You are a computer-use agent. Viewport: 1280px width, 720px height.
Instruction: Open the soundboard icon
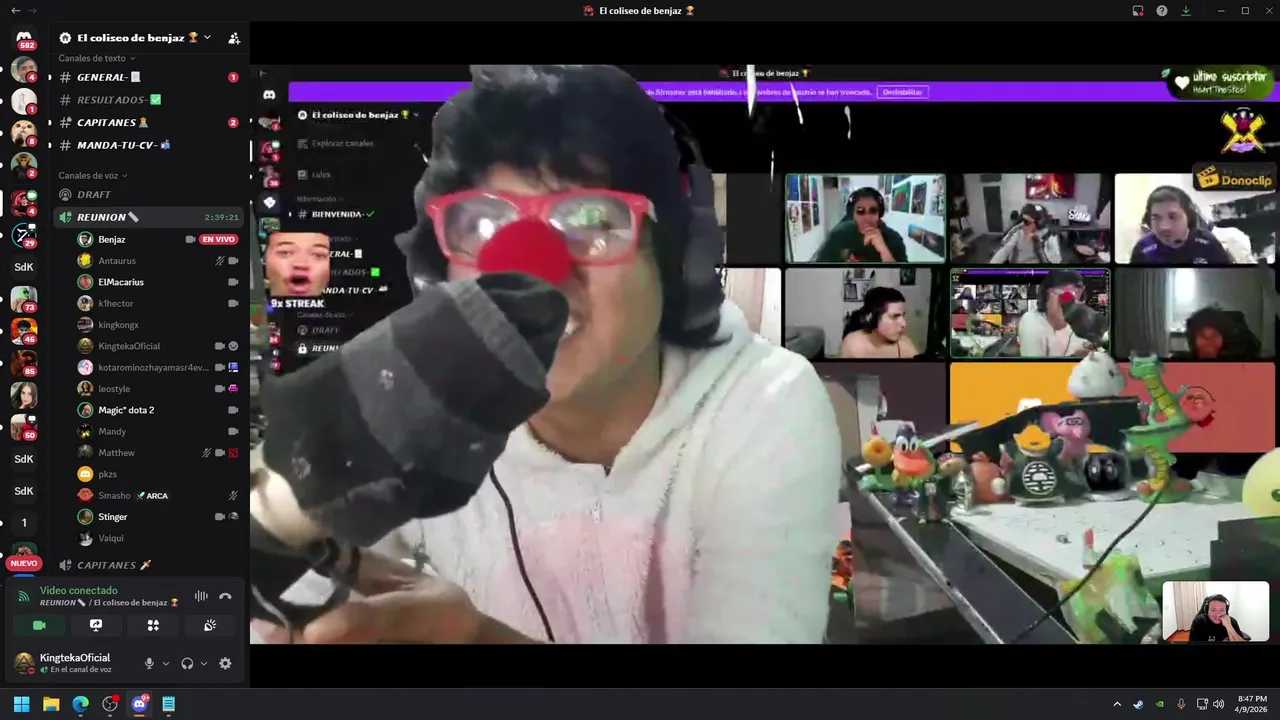pyautogui.click(x=210, y=625)
